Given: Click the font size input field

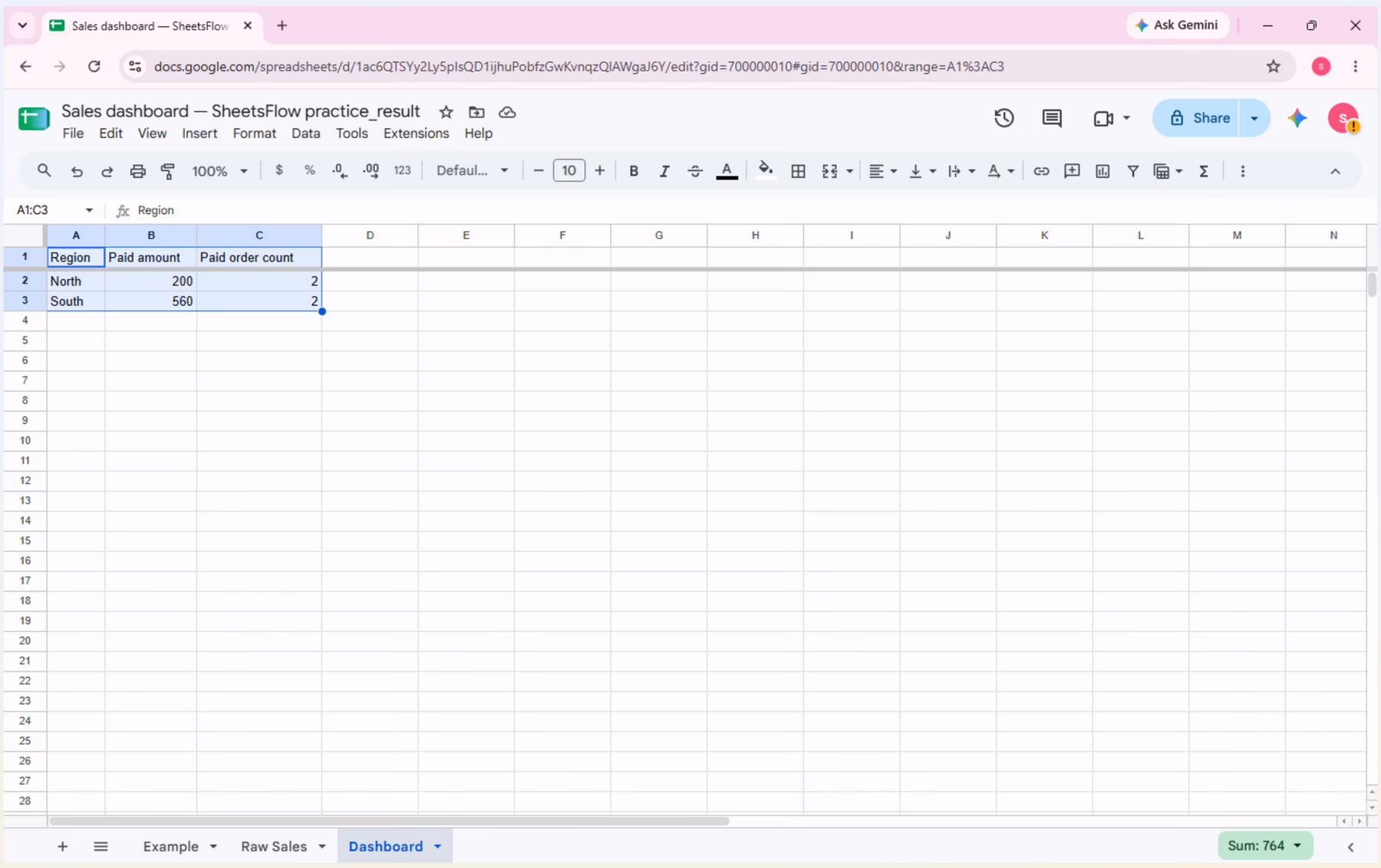Looking at the screenshot, I should coord(569,170).
